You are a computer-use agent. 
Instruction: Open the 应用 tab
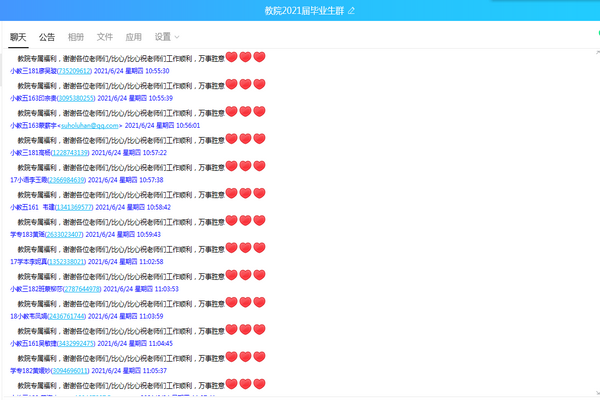pyautogui.click(x=133, y=37)
